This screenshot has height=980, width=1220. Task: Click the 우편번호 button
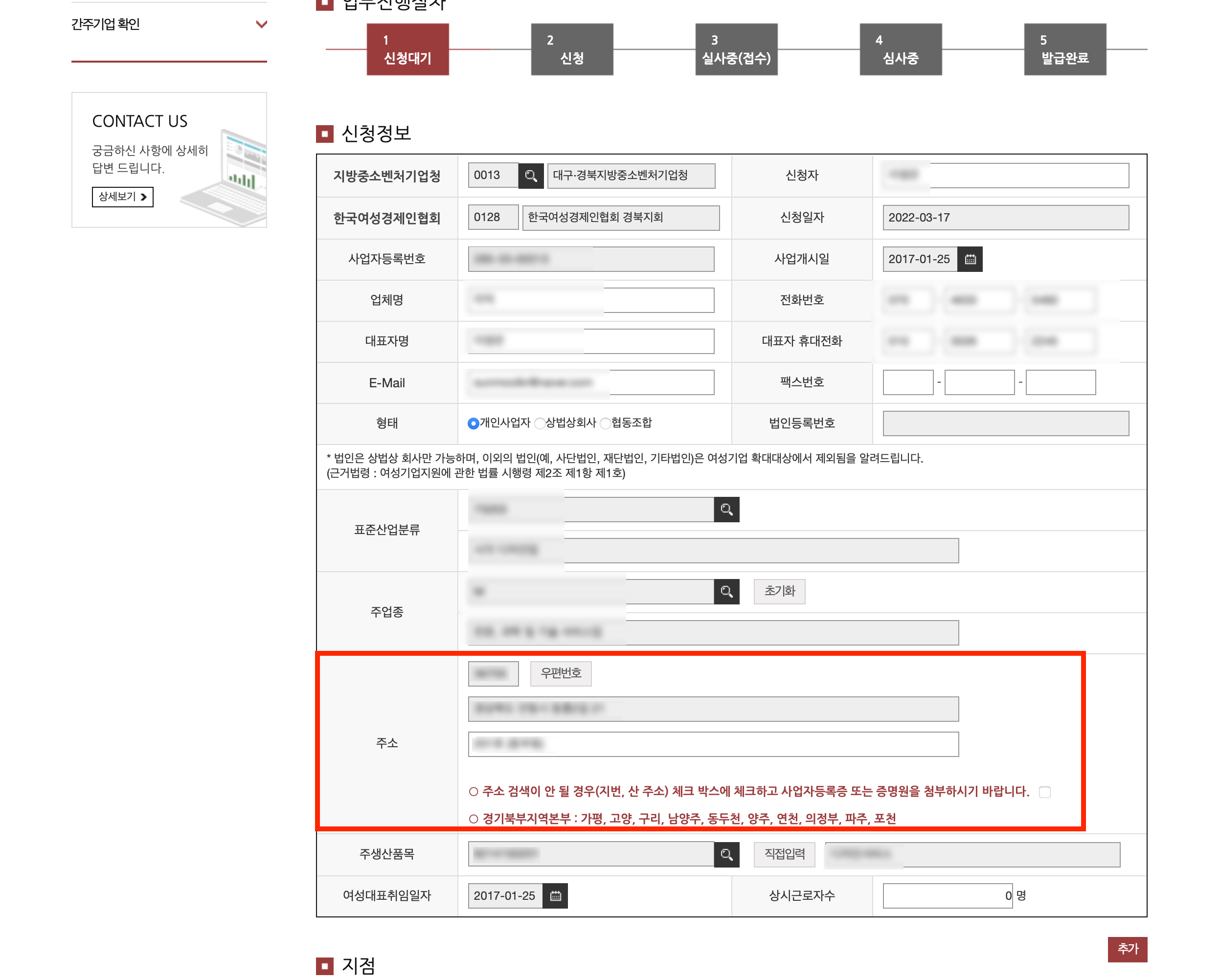[561, 673]
